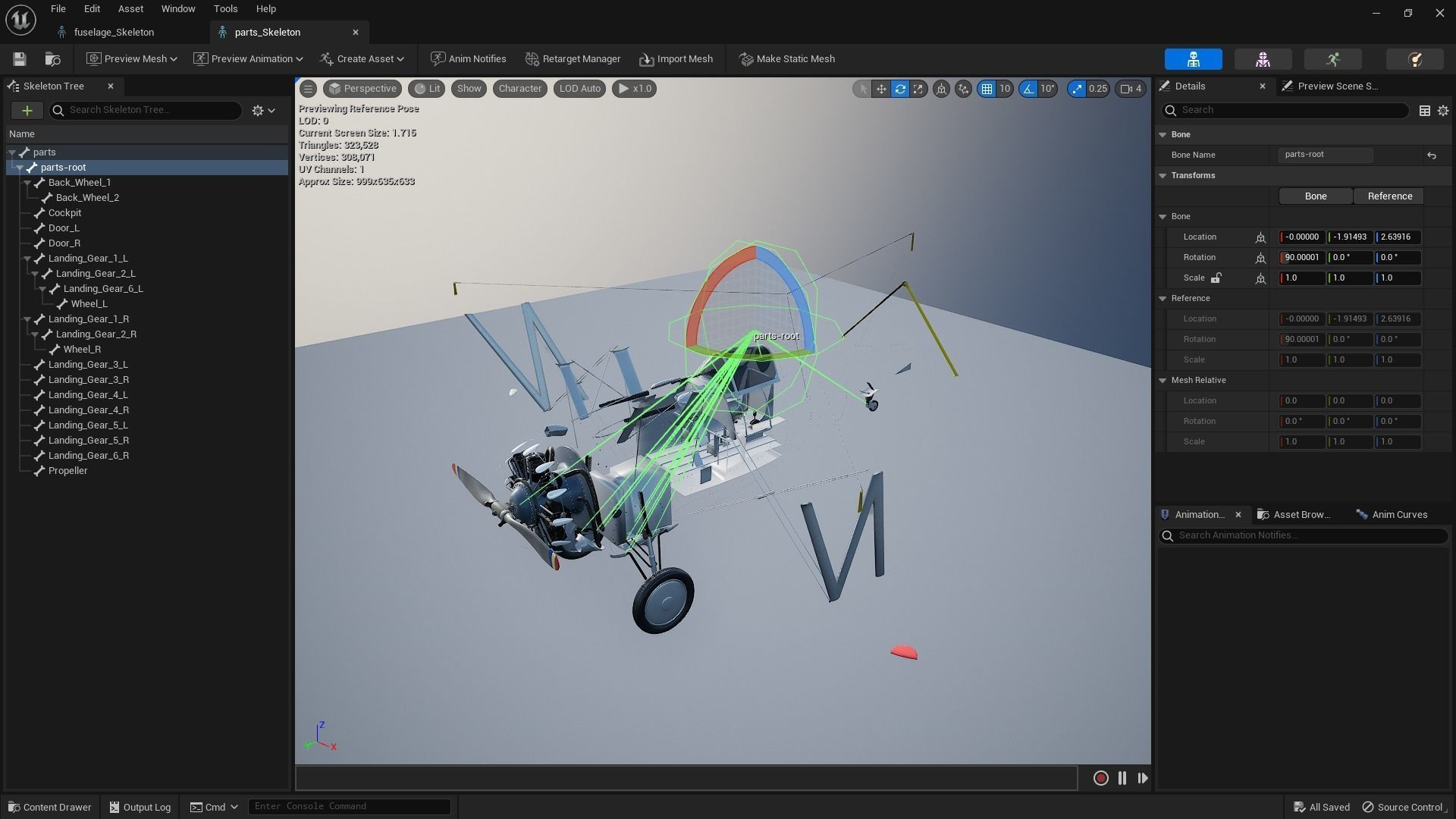Collapse the Landing_Gear_1_L bone
This screenshot has width=1456, height=819.
27,259
